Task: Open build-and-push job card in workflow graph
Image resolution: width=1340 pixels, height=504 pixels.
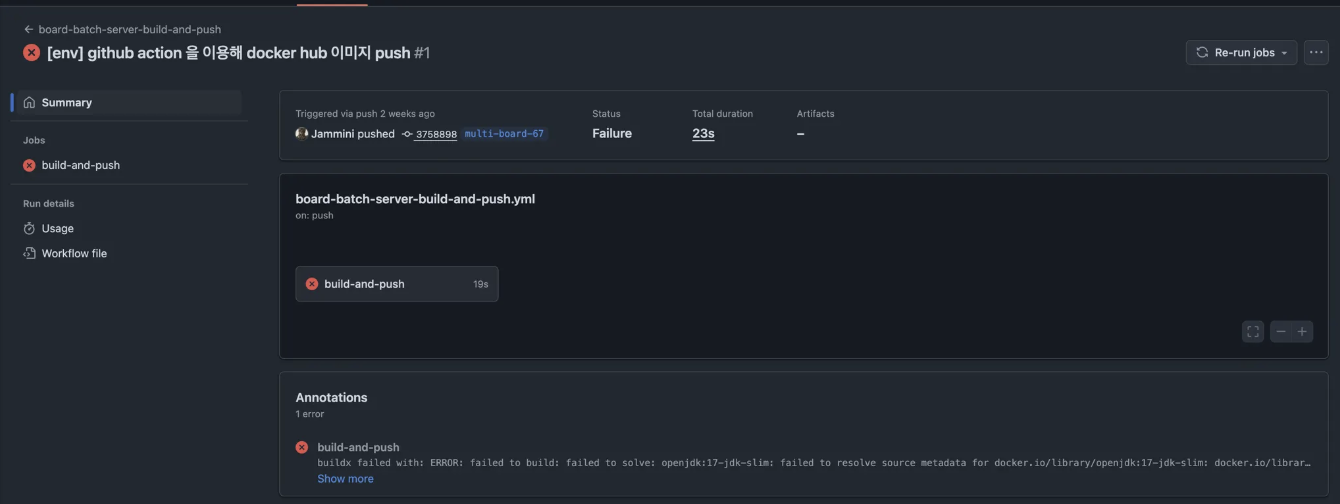Action: (397, 284)
